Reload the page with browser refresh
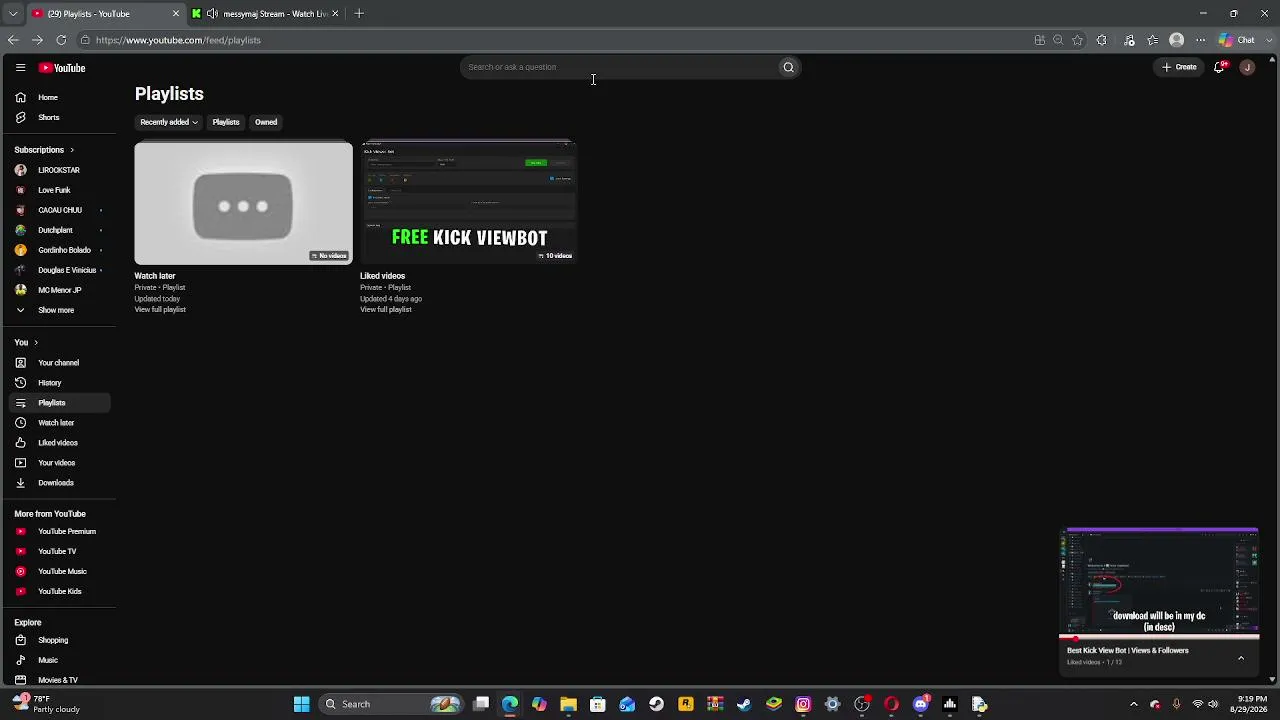 [x=61, y=40]
